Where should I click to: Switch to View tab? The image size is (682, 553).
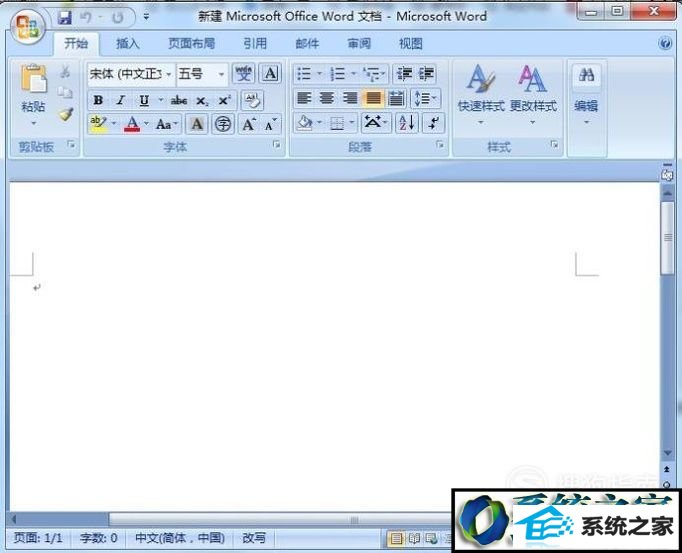(x=411, y=44)
